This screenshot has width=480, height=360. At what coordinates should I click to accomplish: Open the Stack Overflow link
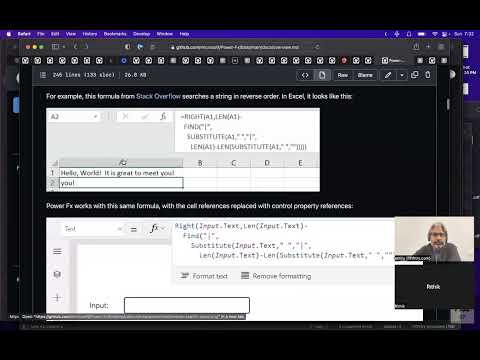point(158,96)
